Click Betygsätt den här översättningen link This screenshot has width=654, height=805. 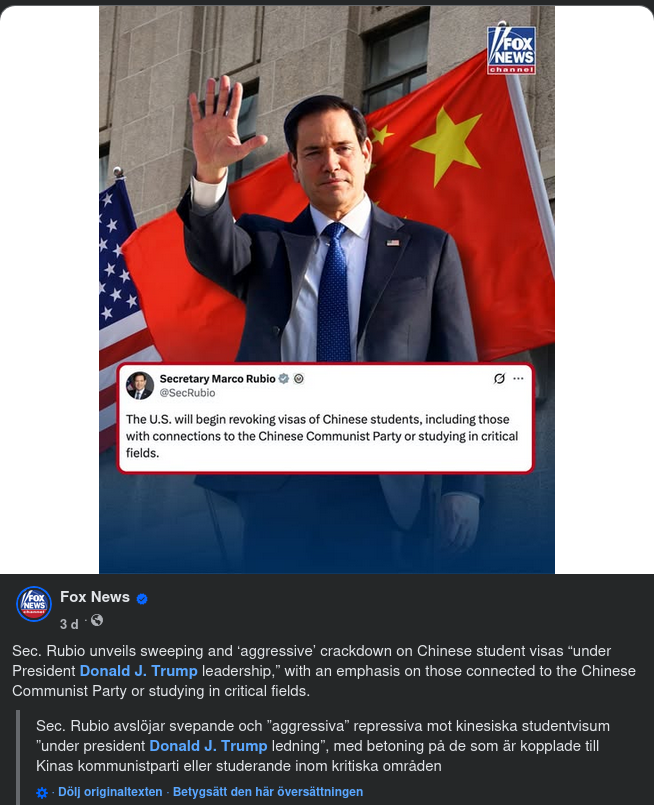pos(268,792)
